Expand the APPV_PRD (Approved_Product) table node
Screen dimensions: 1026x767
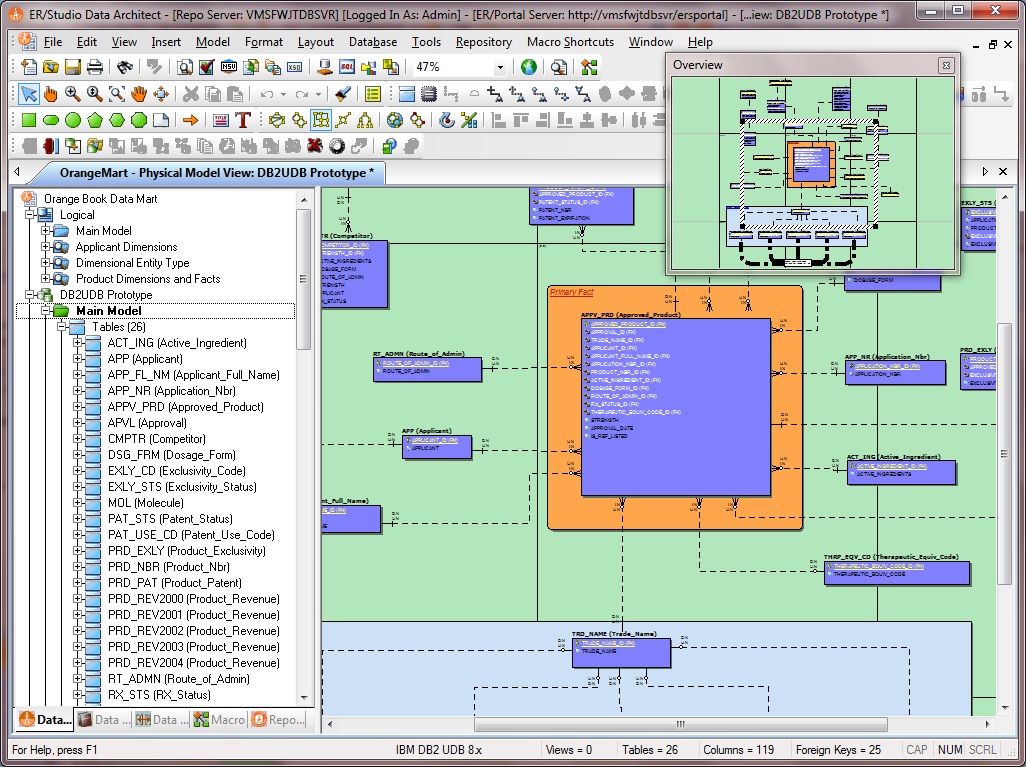(x=77, y=406)
